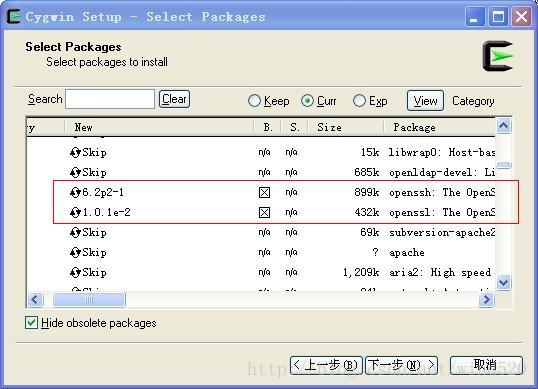Toggle binary checkbox for openssh
The image size is (538, 389).
point(264,192)
